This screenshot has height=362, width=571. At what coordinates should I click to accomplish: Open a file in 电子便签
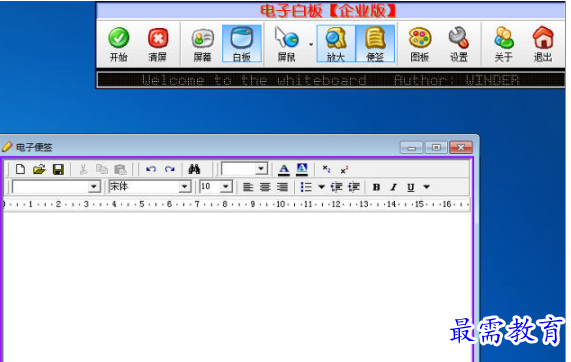(39, 169)
